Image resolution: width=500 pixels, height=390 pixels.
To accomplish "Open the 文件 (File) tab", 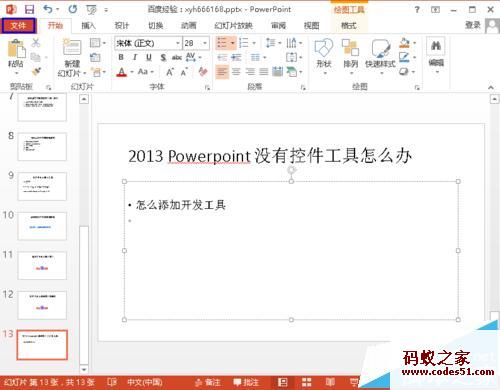I will click(x=18, y=25).
